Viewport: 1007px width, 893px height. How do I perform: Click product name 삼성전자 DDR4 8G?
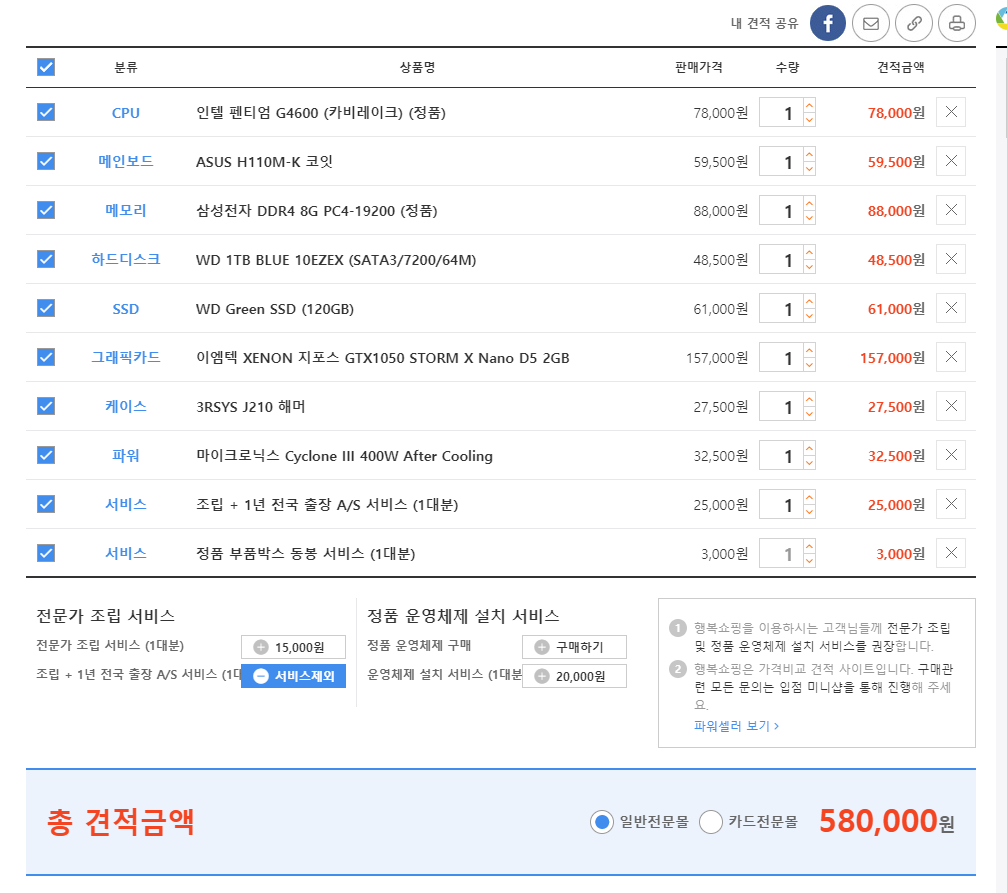click(317, 211)
